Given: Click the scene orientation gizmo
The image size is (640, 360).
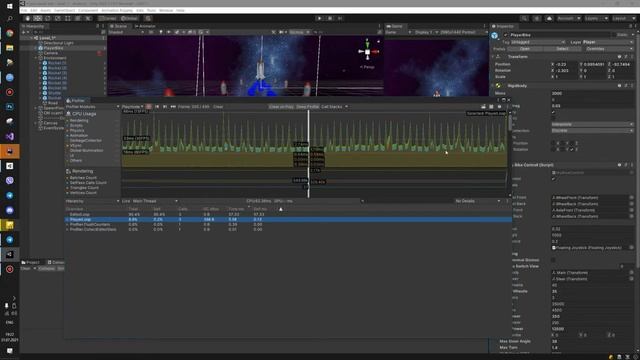Looking at the screenshot, I should tap(367, 52).
